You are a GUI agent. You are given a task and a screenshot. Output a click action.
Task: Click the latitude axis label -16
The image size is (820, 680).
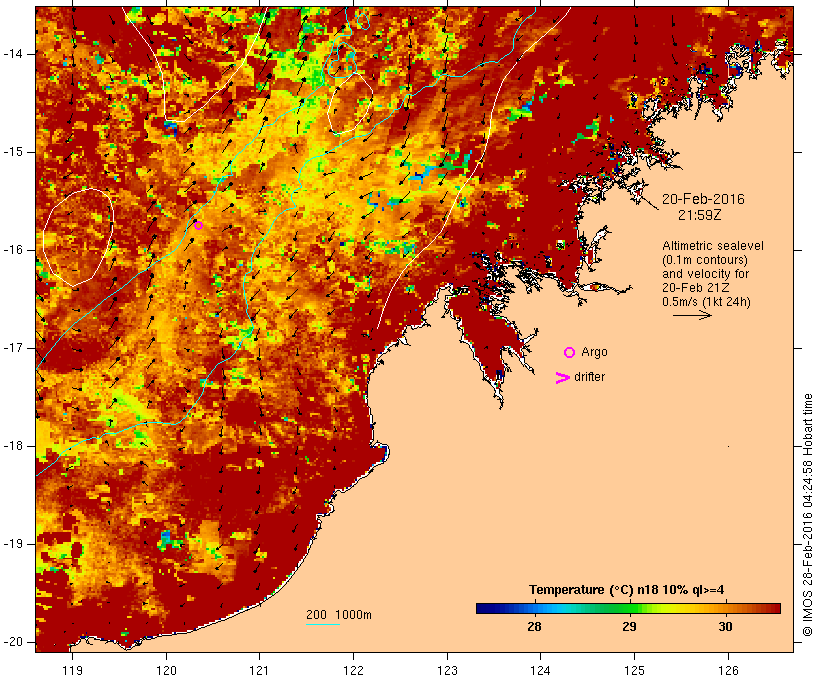(13, 250)
